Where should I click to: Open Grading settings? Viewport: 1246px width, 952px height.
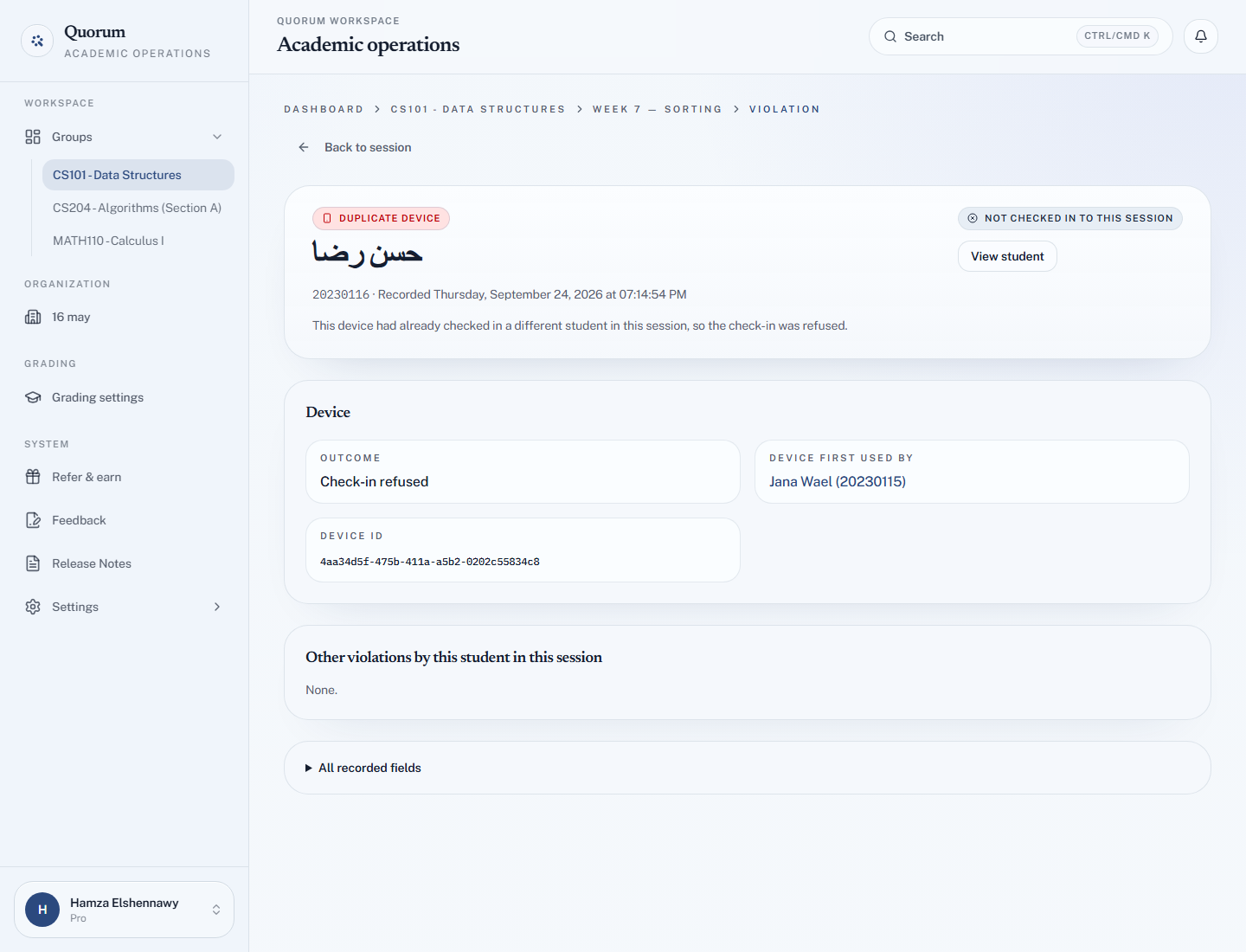coord(124,397)
